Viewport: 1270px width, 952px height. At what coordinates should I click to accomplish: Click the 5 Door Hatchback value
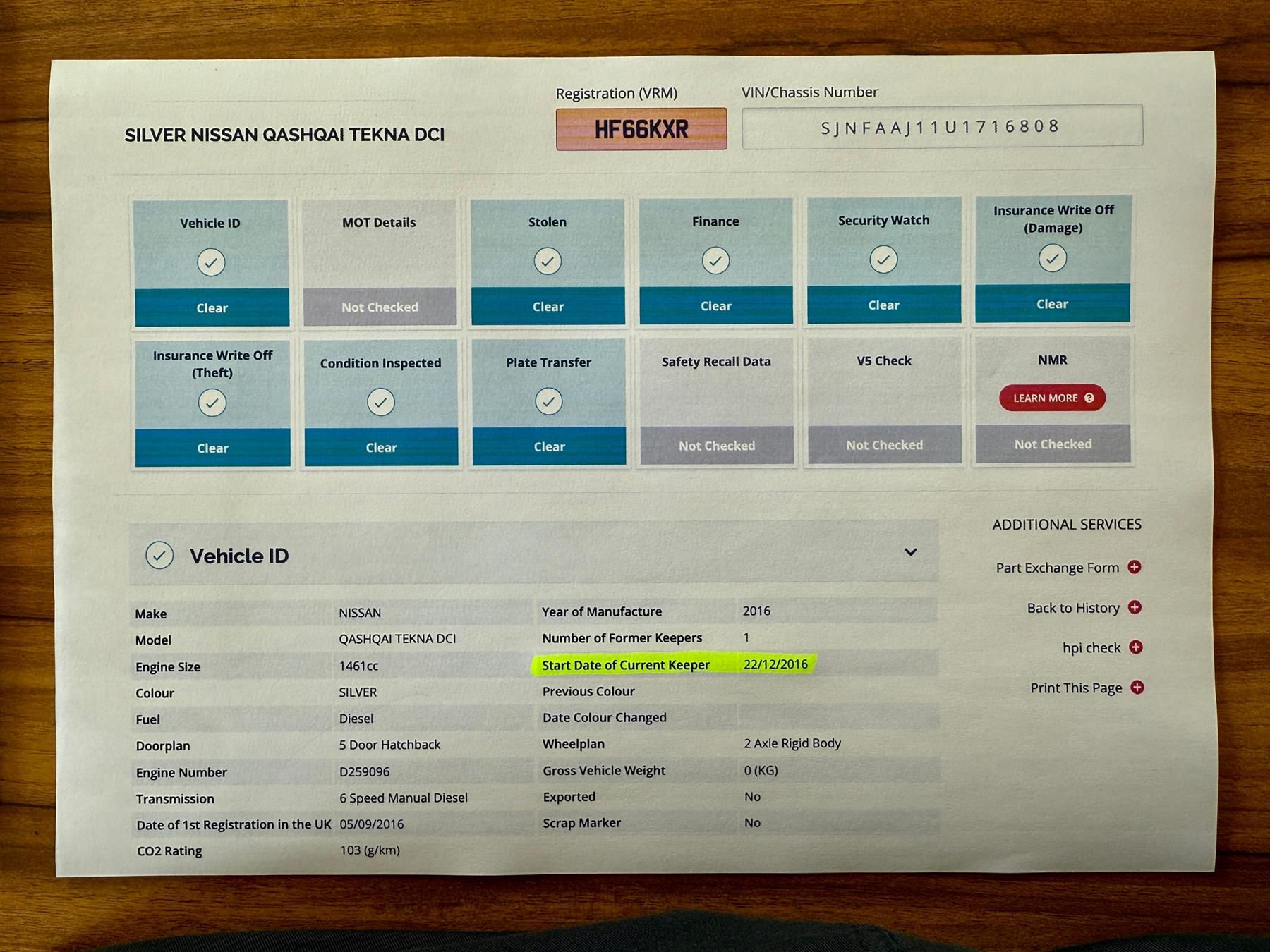[389, 745]
